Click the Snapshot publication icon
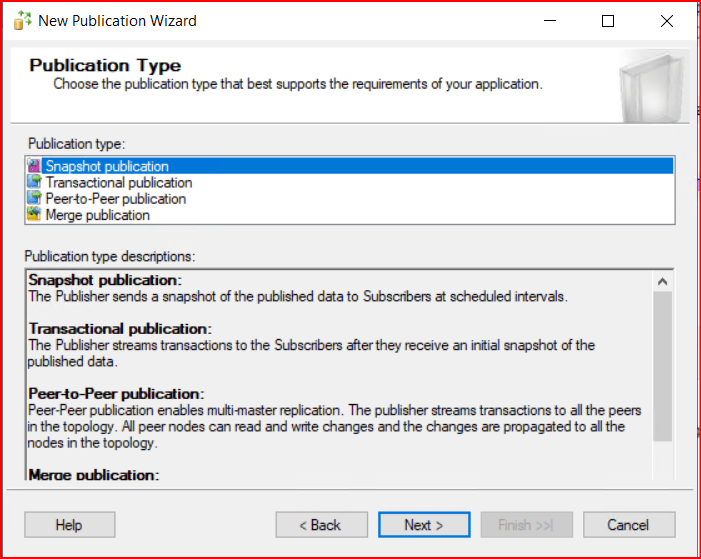Screen dimensions: 701x559 point(35,166)
